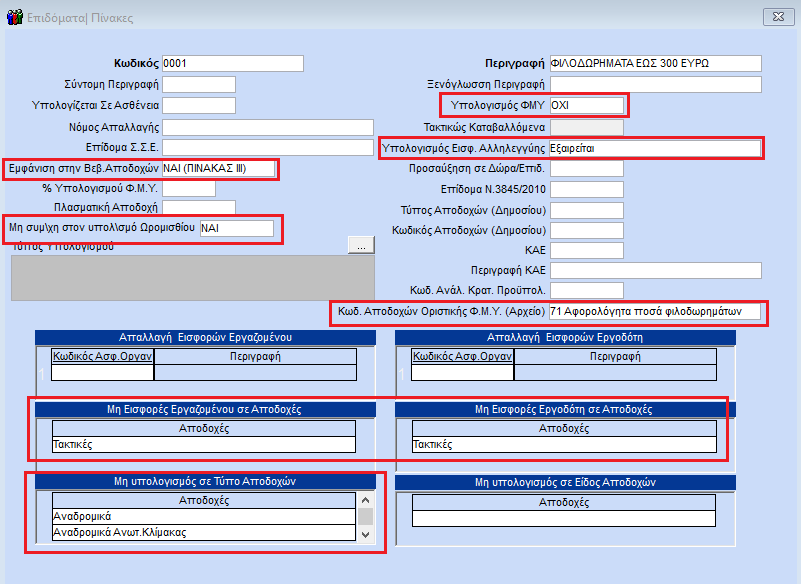Click the Νόμος Απαλλαγής input field
The height and width of the screenshot is (584, 801).
coord(266,127)
